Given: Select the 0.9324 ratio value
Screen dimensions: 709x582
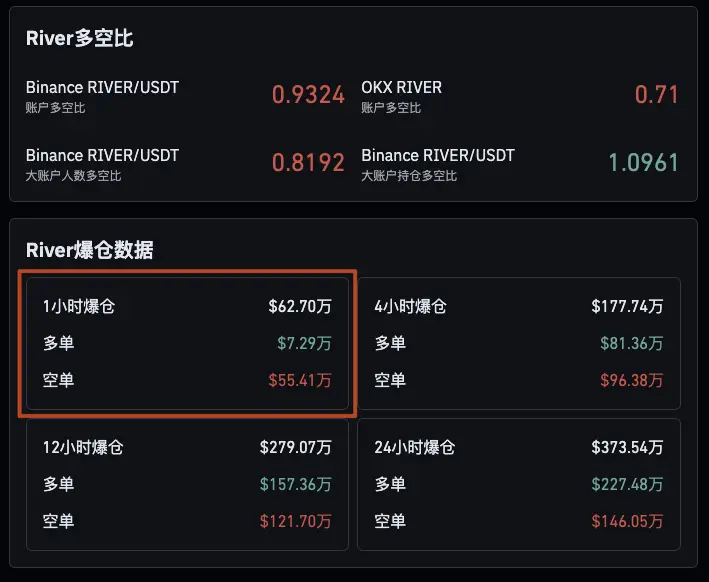Looking at the screenshot, I should click(308, 96).
